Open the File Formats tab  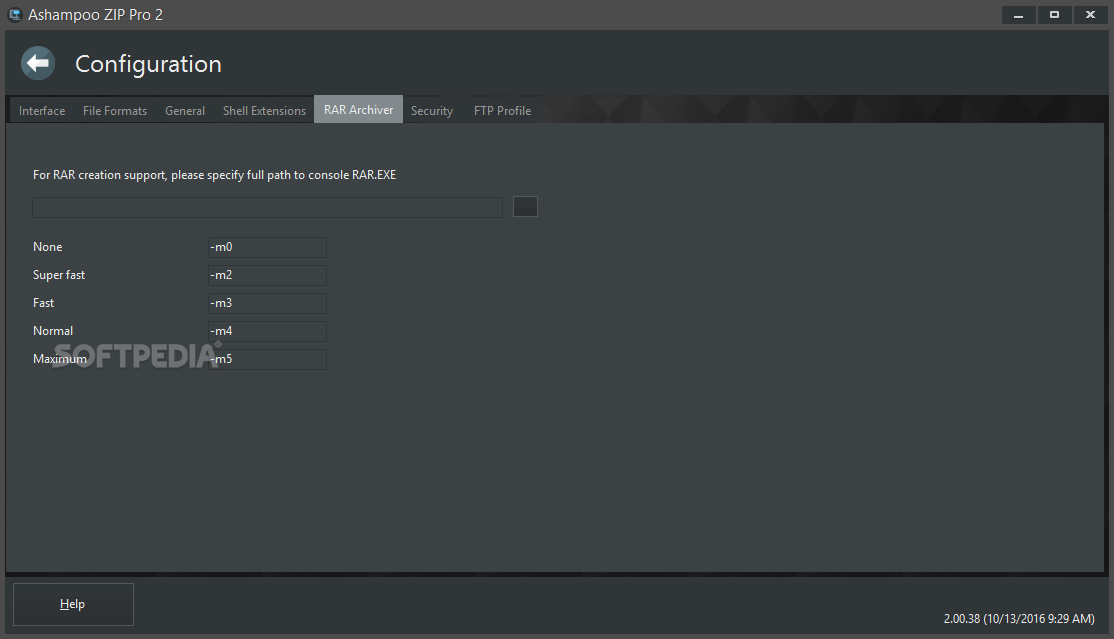coord(115,110)
